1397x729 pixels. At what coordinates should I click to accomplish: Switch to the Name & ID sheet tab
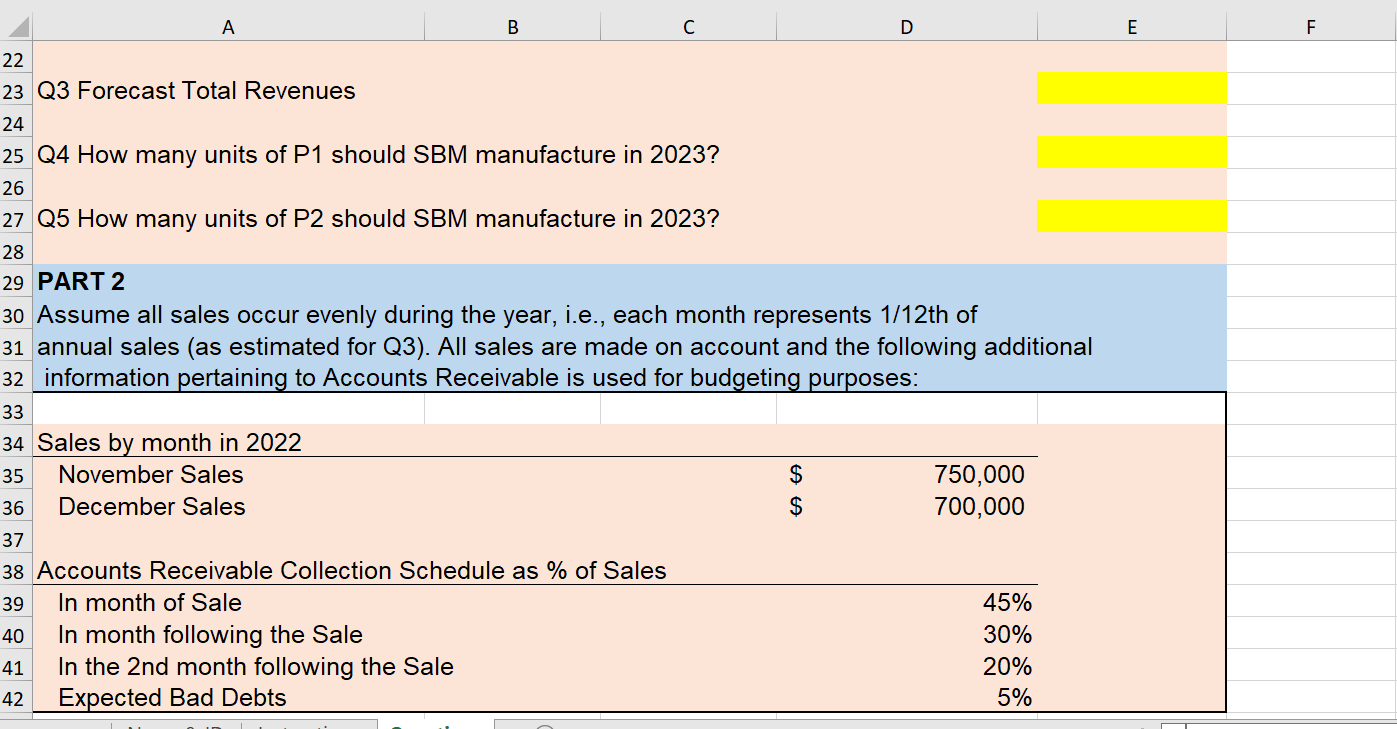point(170,723)
